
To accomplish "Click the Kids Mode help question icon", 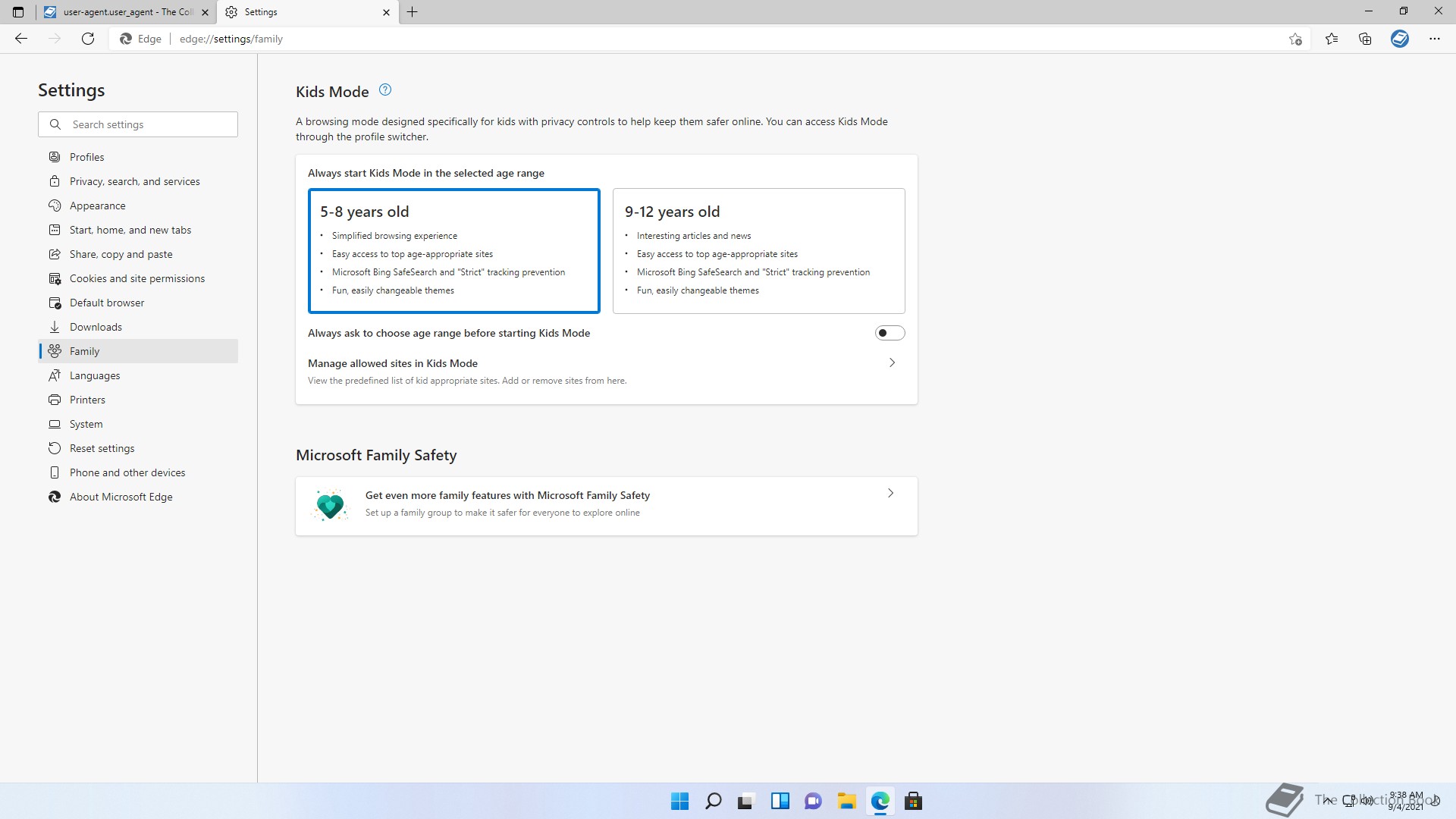I will (x=385, y=89).
